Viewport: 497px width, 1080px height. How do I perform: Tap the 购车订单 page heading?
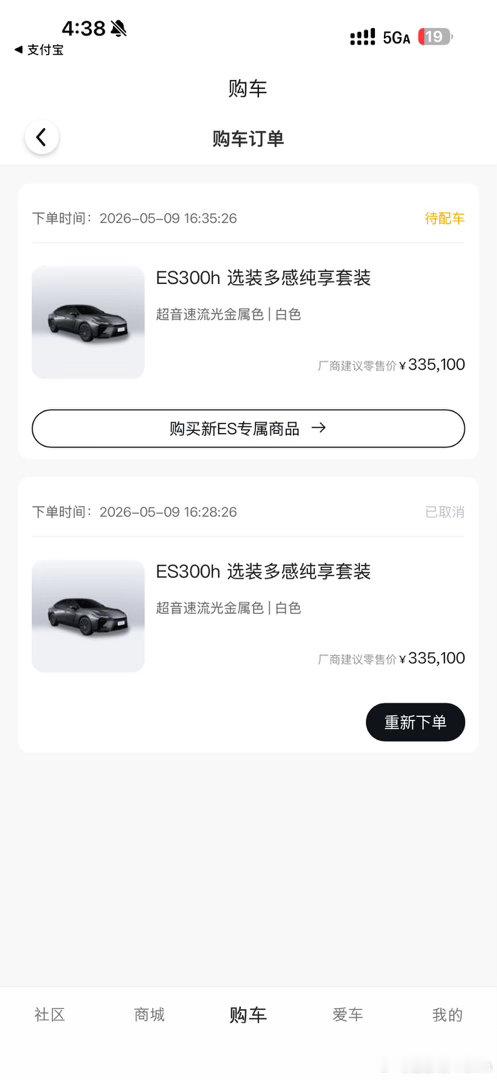248,138
